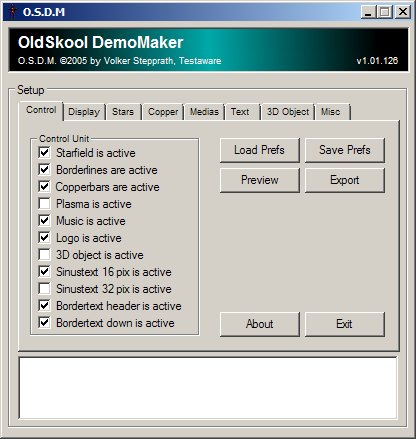Minimize the O.S.D.M window

[x=368, y=12]
